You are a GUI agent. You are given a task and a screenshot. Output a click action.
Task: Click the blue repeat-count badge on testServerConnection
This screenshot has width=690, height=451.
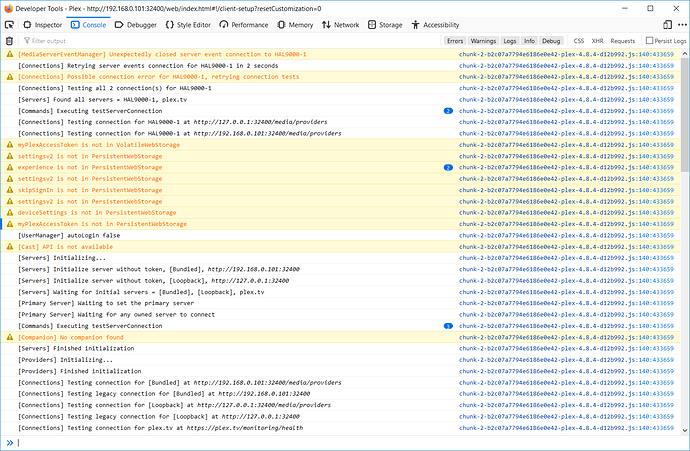click(448, 111)
